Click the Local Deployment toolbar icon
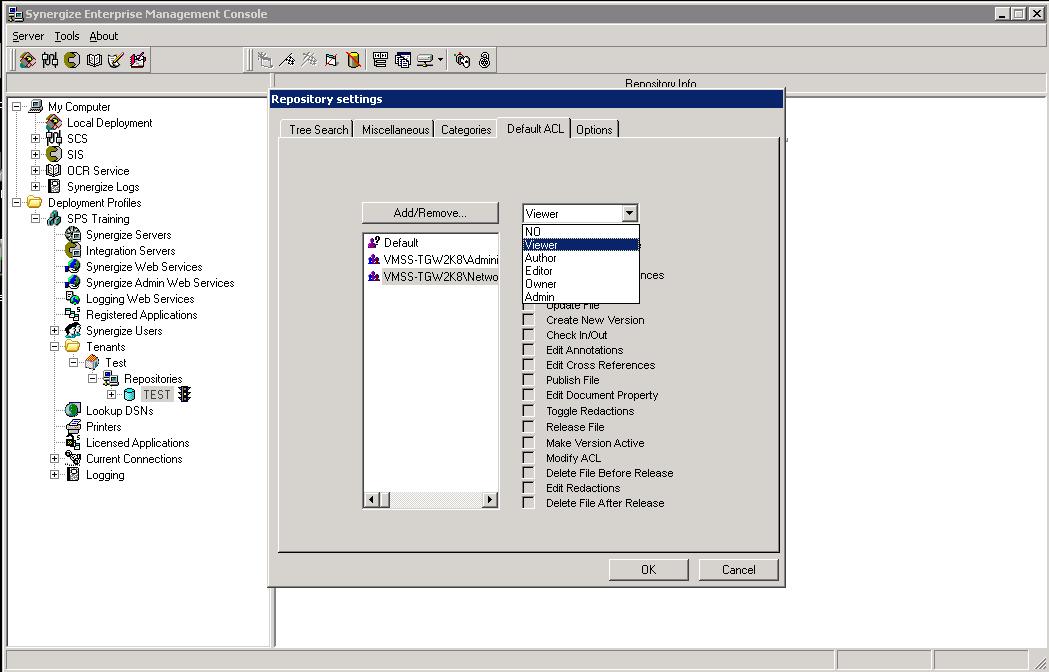 coord(27,60)
